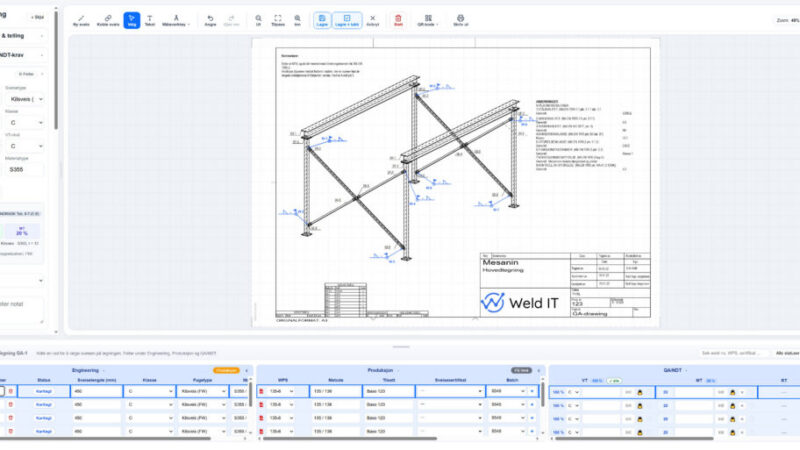Click Engineering table vertical scrollbar

click(251, 394)
